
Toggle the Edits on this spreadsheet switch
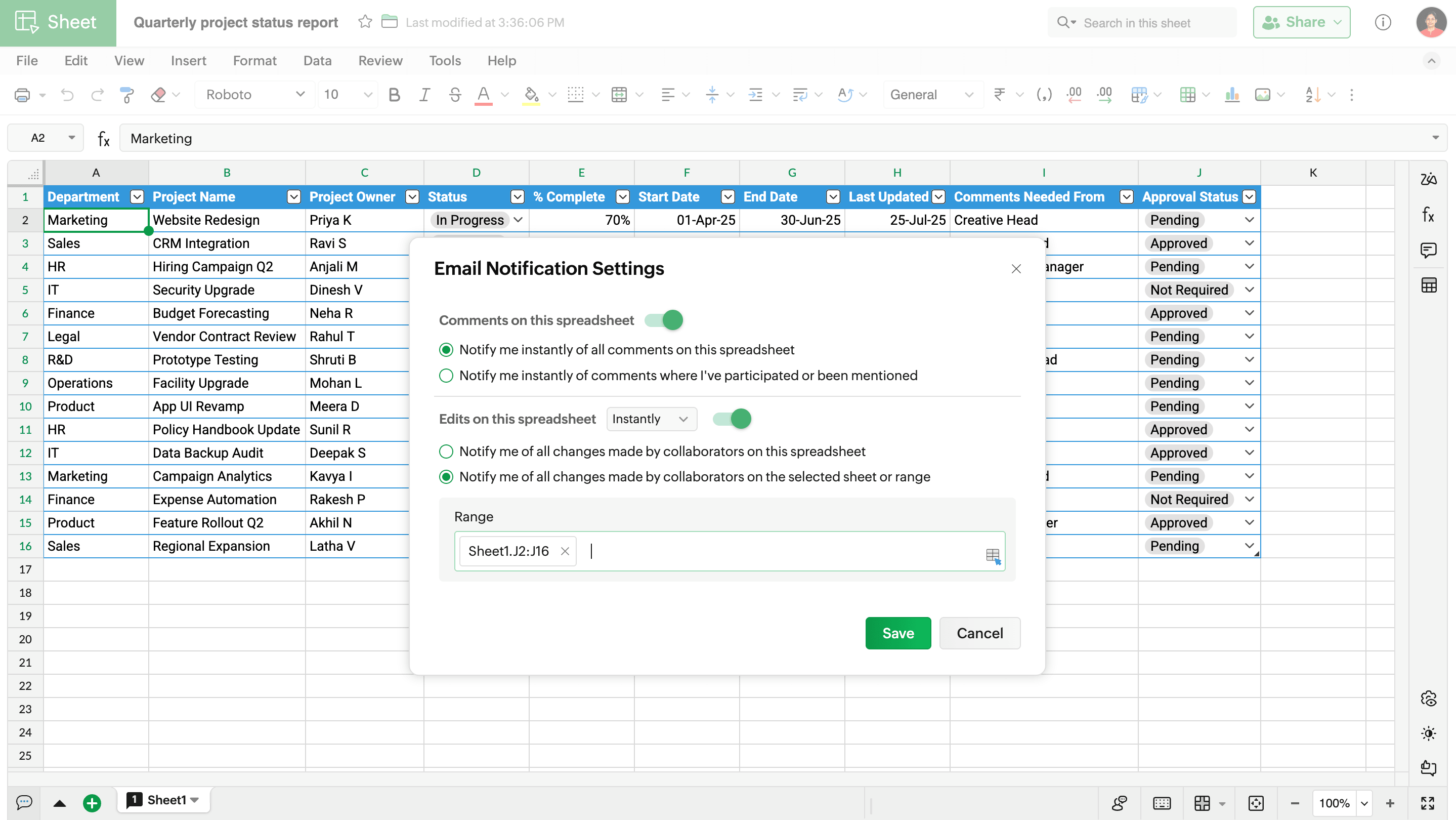[732, 419]
